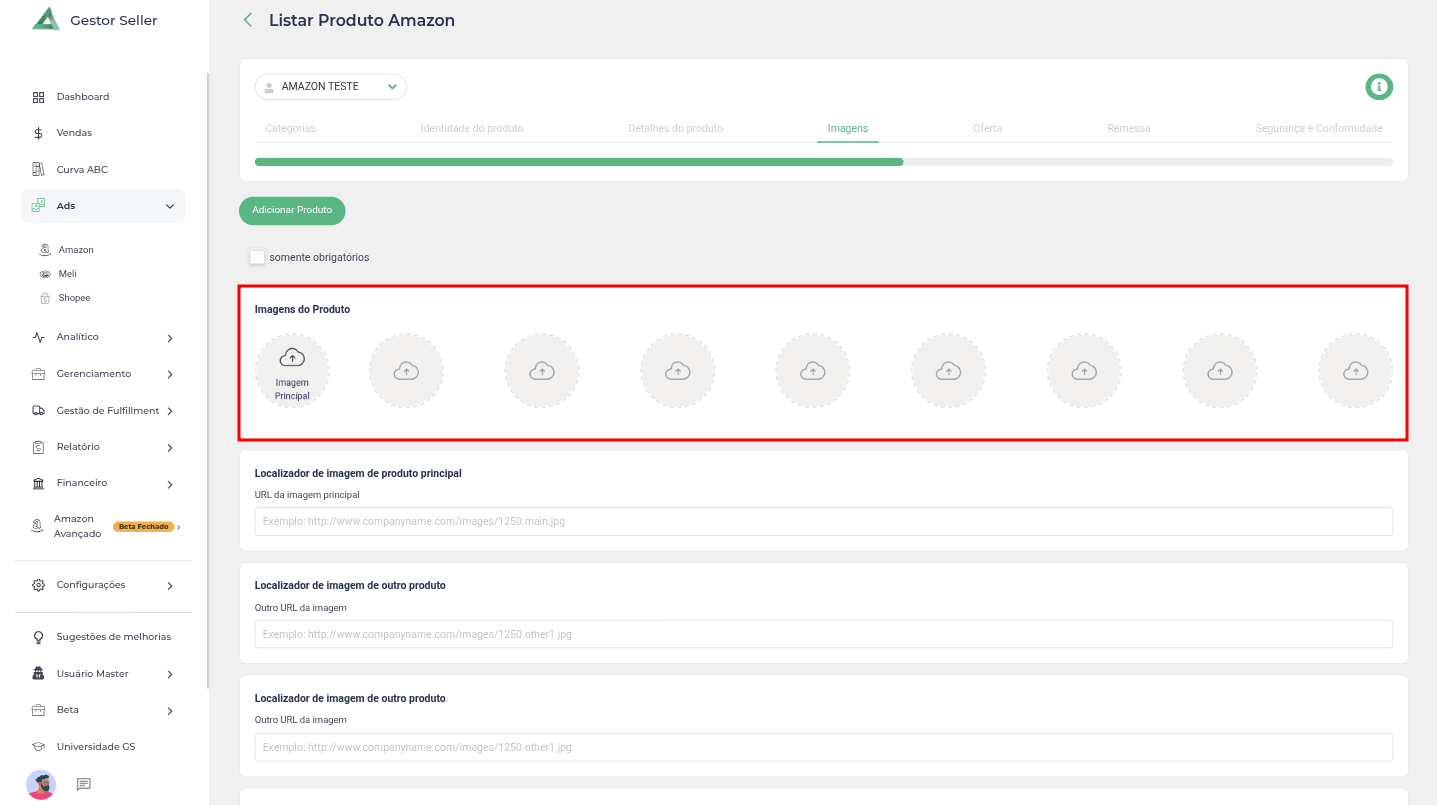Open Universidade GS in the sidebar
This screenshot has height=805, width=1437.
point(95,747)
